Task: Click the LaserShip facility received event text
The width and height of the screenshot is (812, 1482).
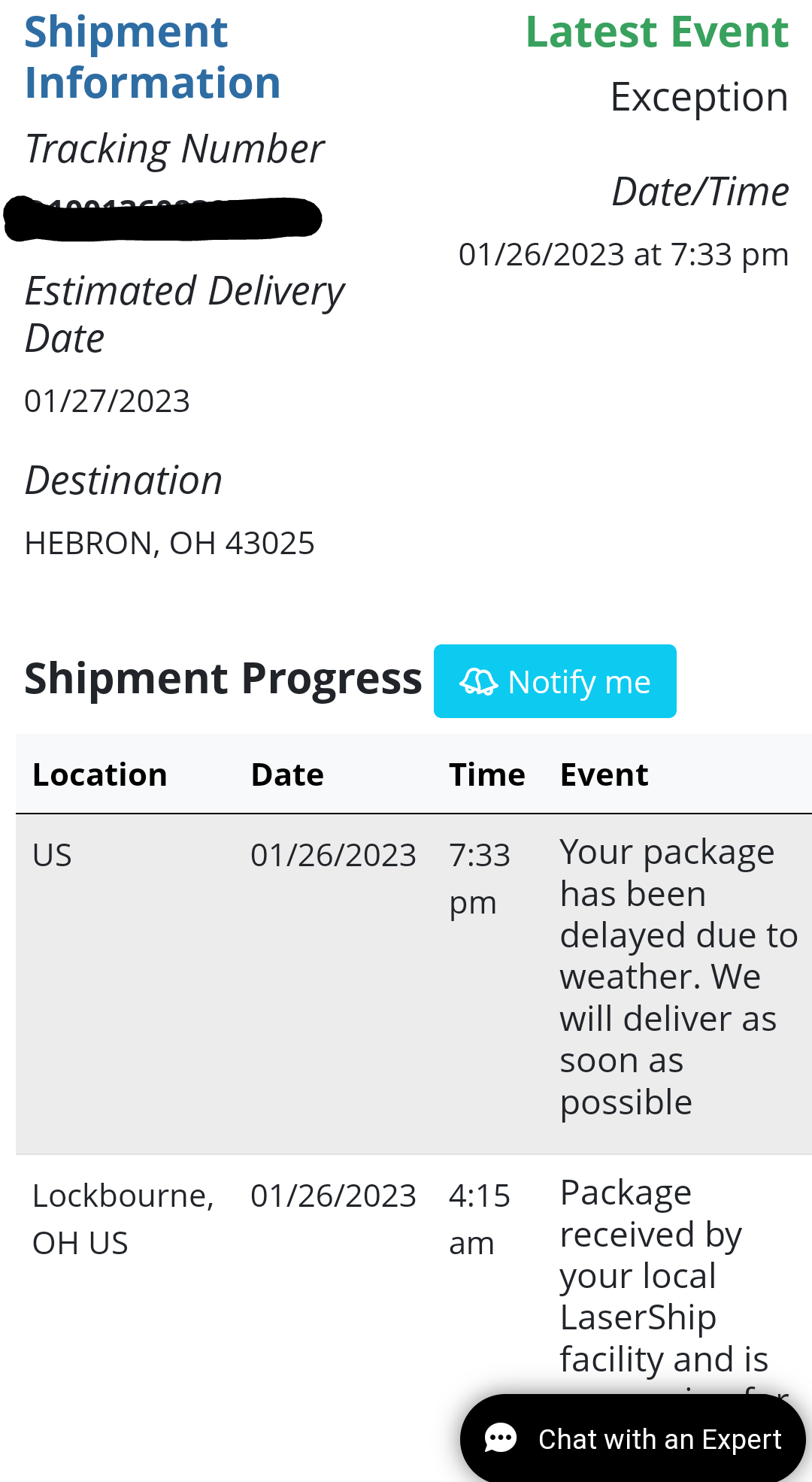Action: (x=662, y=1276)
